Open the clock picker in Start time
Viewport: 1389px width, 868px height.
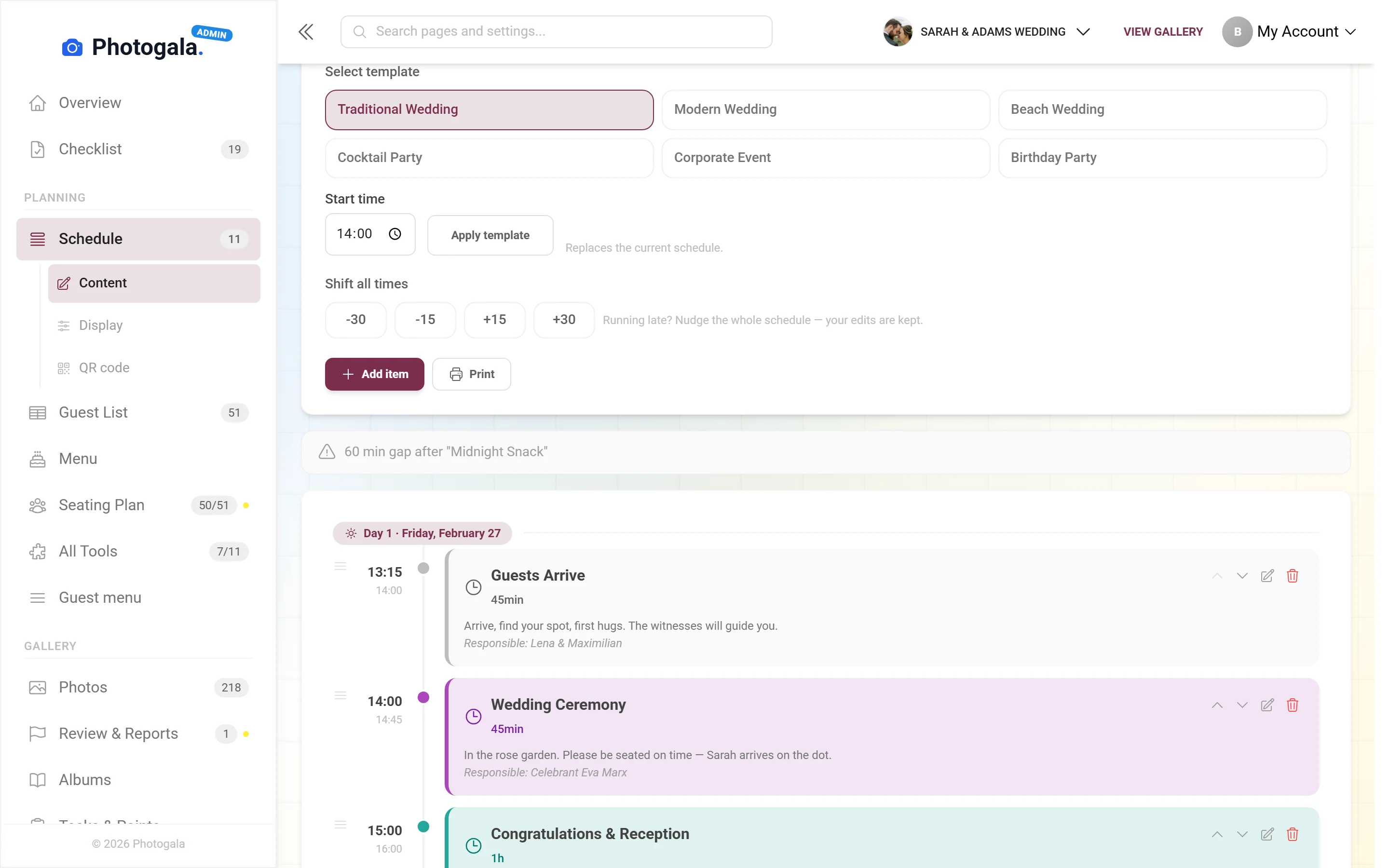coord(395,234)
